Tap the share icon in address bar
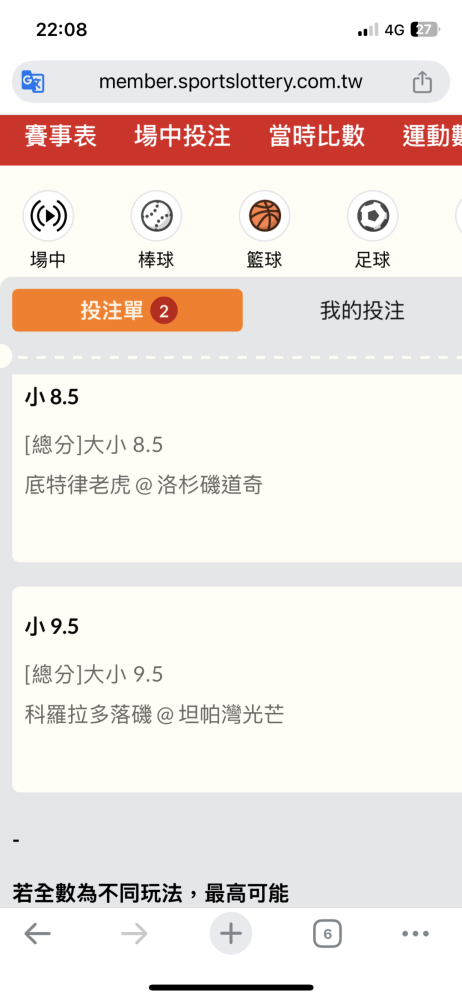462x1000 pixels. [x=422, y=82]
